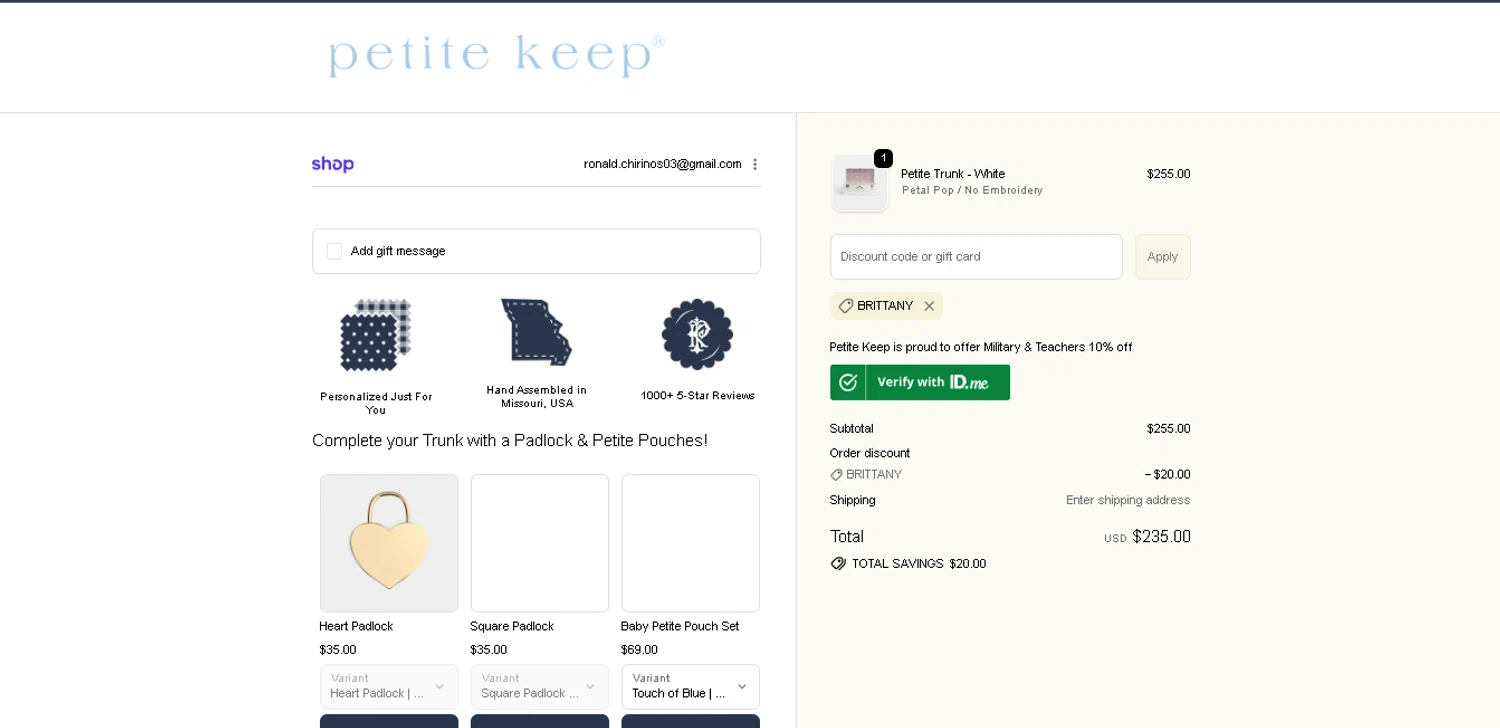Click the $69.00 price text
This screenshot has height=728, width=1500.
pyautogui.click(x=639, y=650)
